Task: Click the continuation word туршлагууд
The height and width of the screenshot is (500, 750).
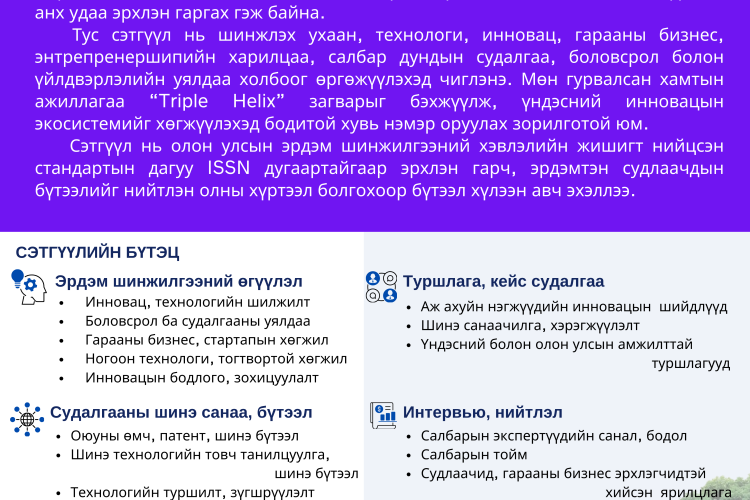Action: click(x=691, y=363)
